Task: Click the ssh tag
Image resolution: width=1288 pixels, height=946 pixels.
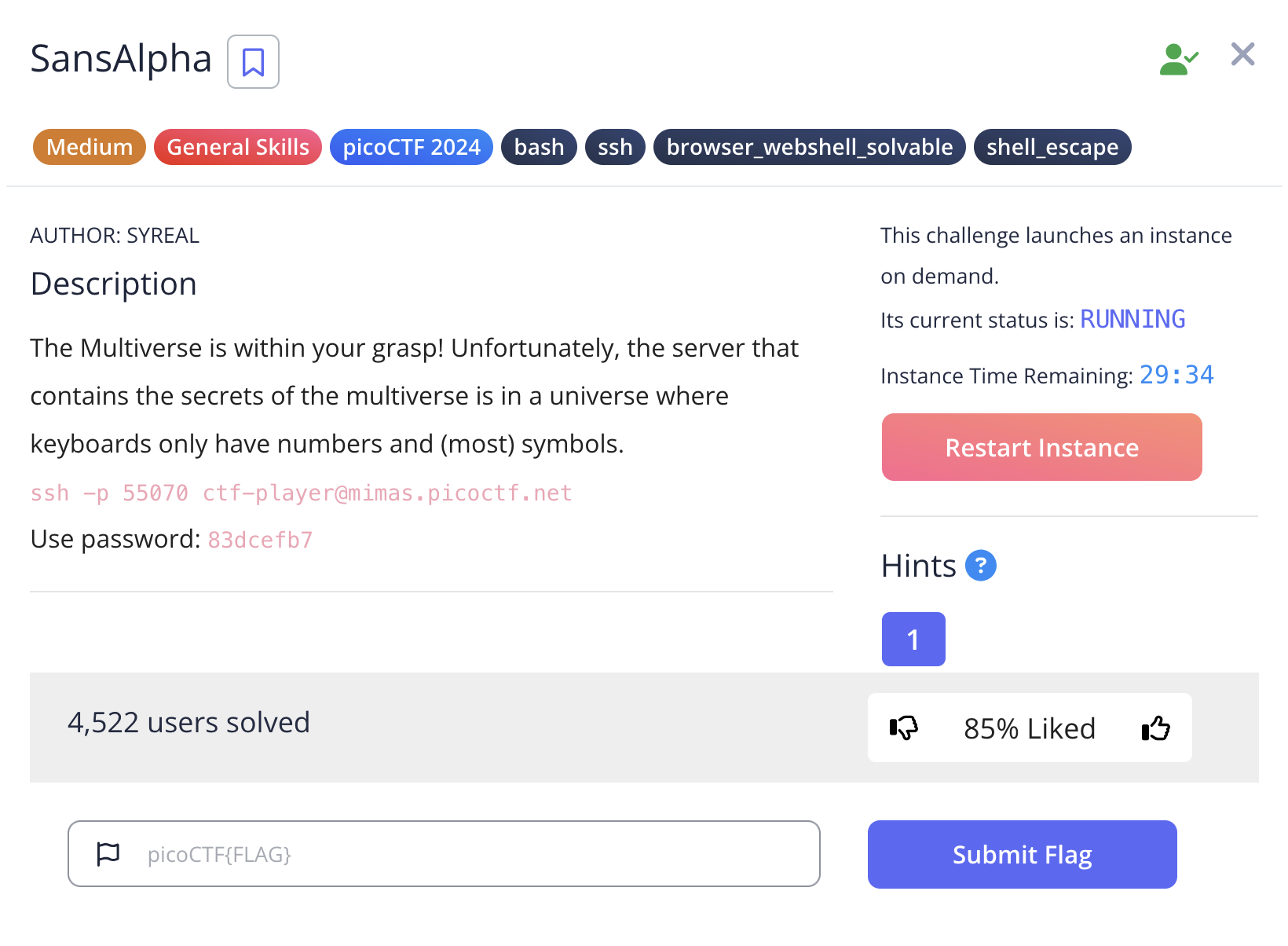Action: pyautogui.click(x=615, y=147)
